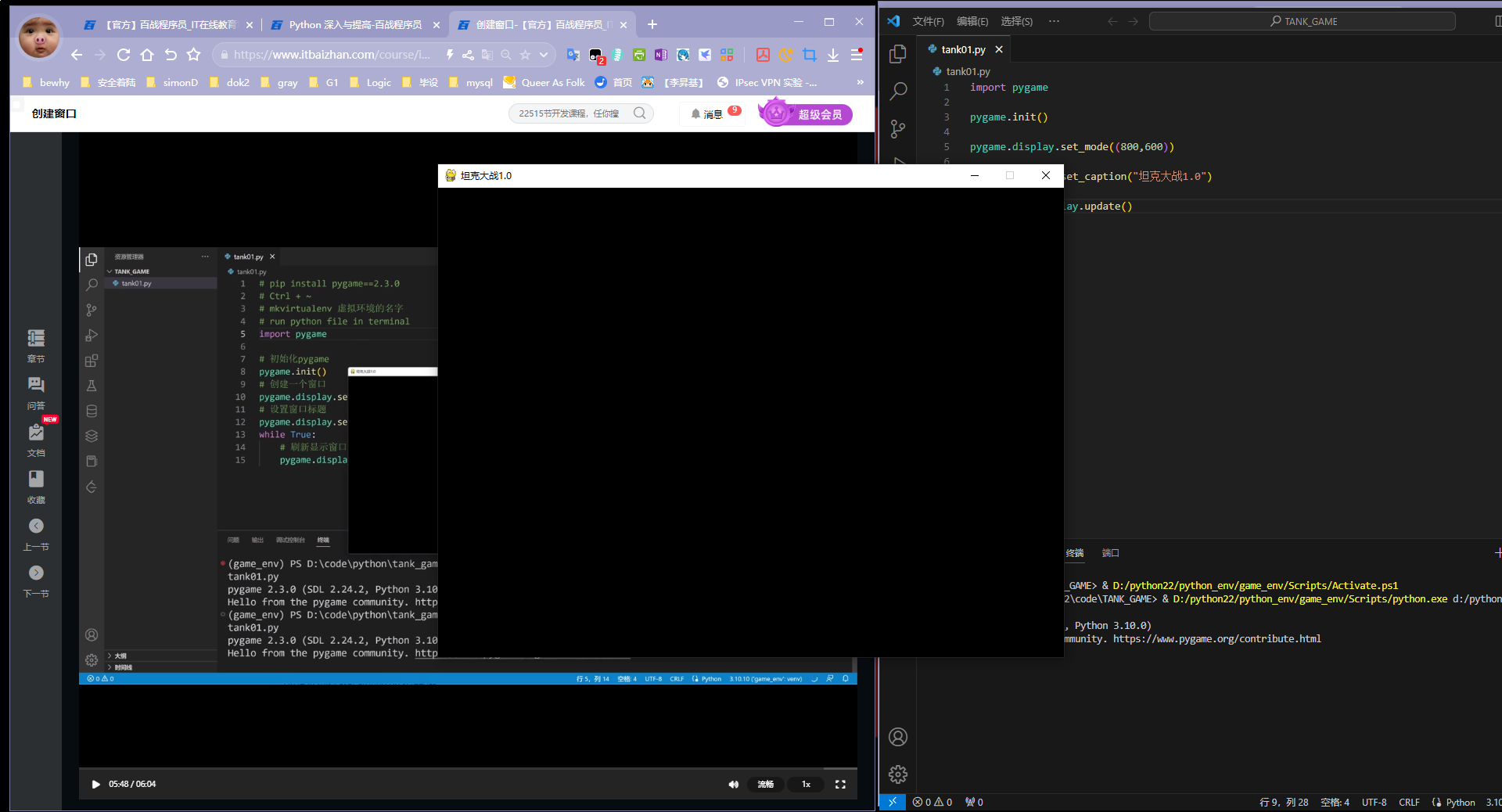Screen dimensions: 1502x812
Task: Open the VS Code Source Control view
Action: coord(898,129)
